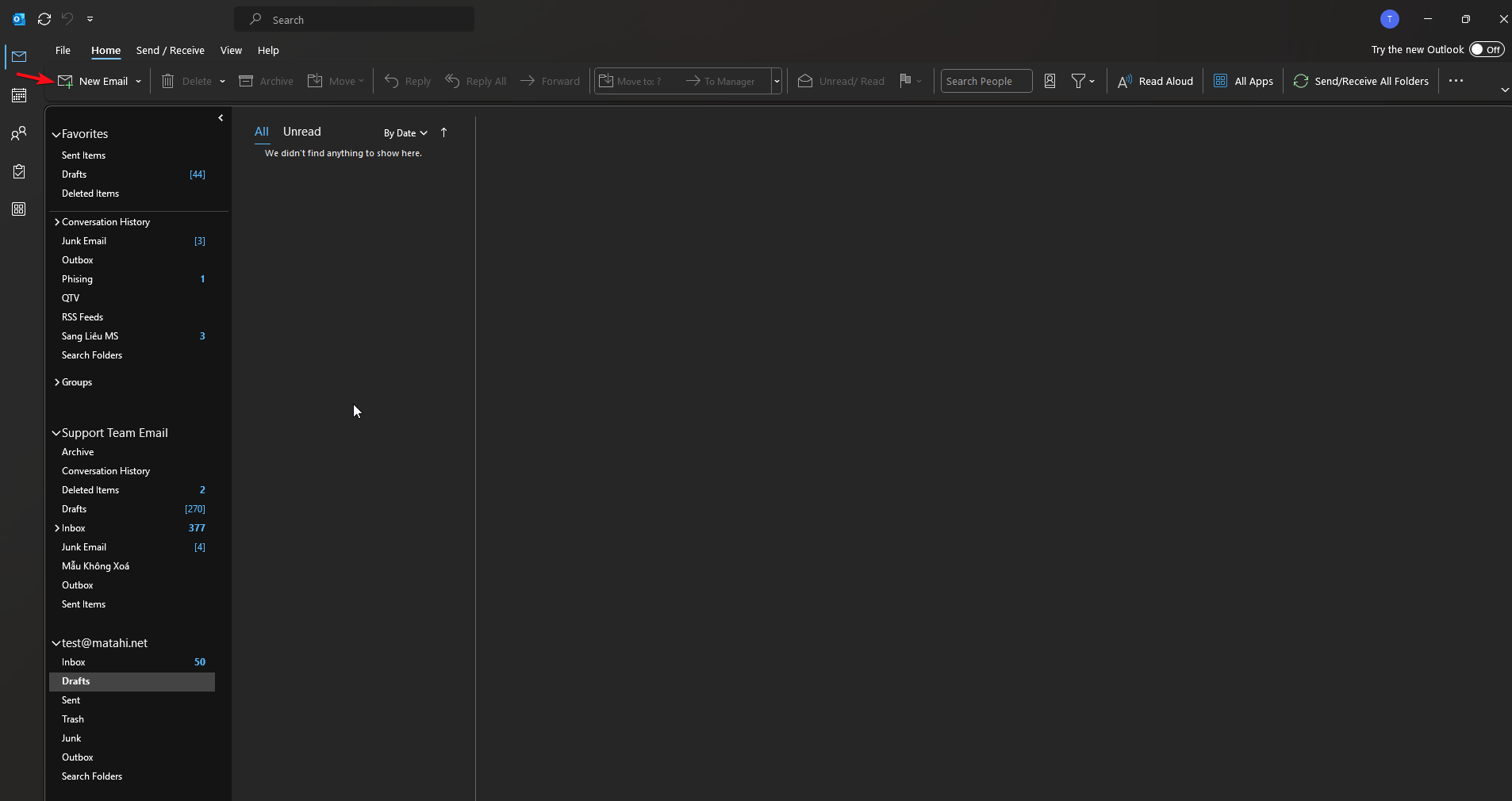Open the Send / Receive tab

[170, 50]
